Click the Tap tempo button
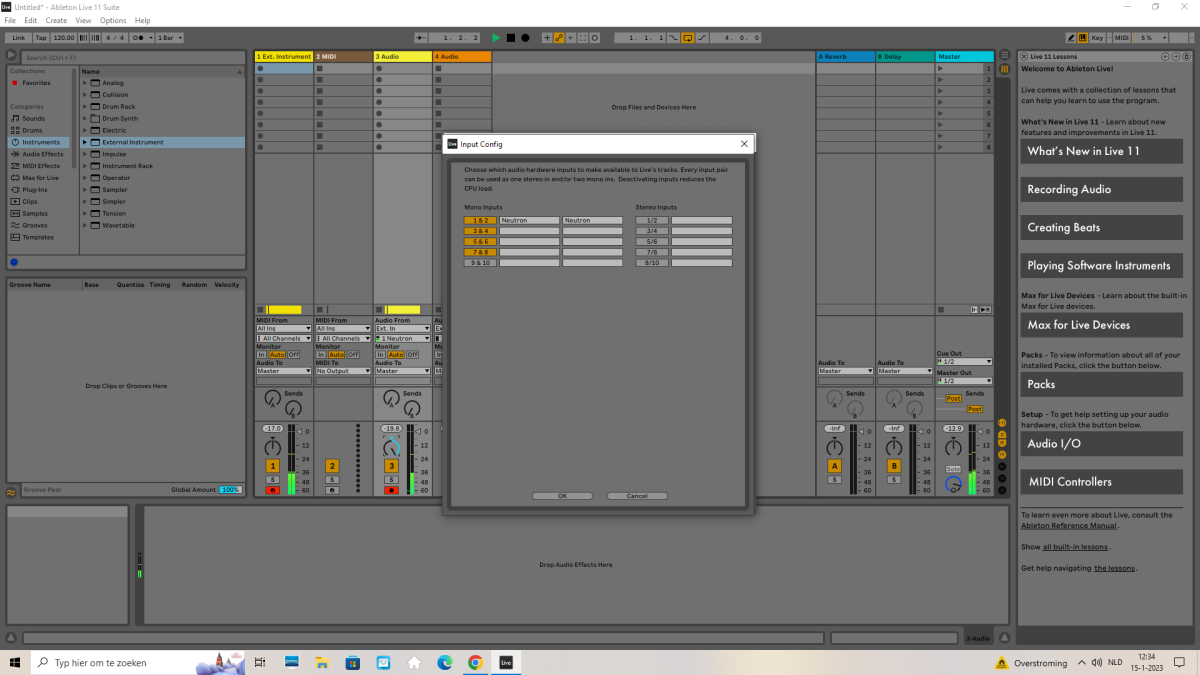Image resolution: width=1200 pixels, height=675 pixels. [41, 37]
